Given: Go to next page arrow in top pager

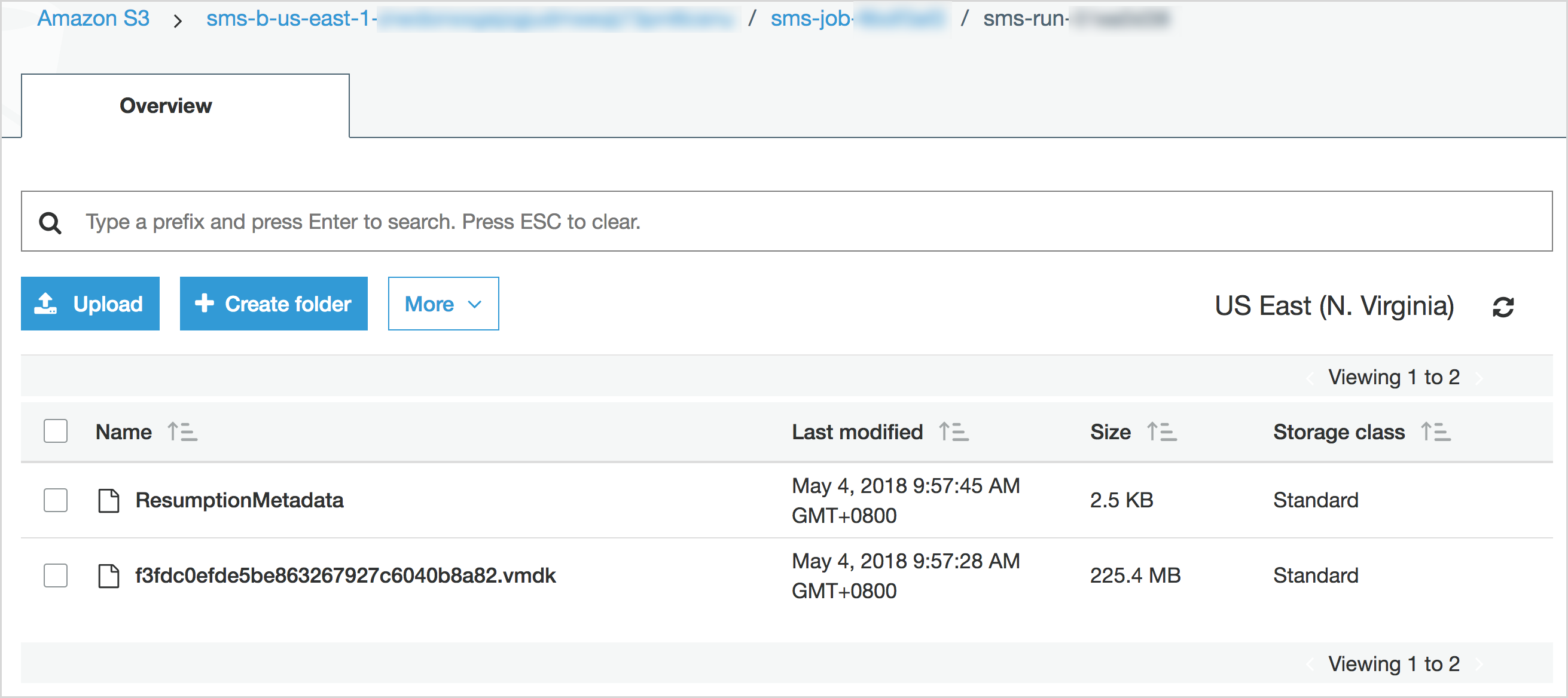Looking at the screenshot, I should click(x=1479, y=378).
